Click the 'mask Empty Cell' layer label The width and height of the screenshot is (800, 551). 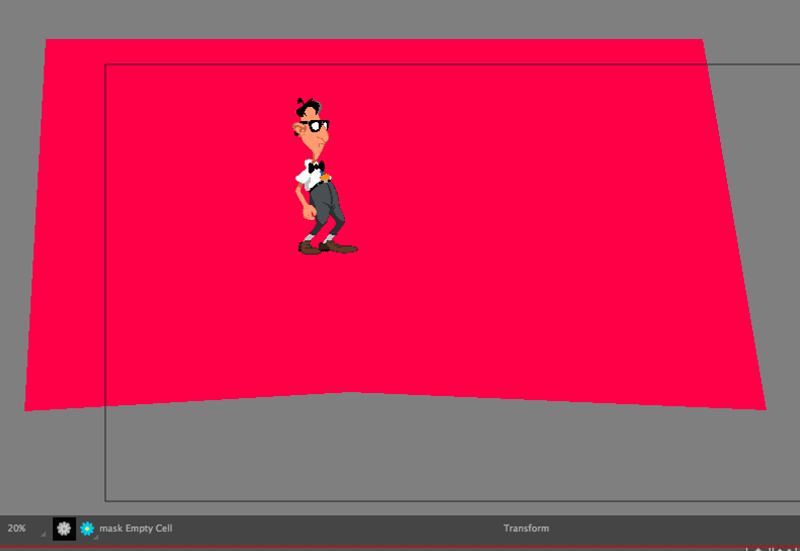tap(136, 529)
